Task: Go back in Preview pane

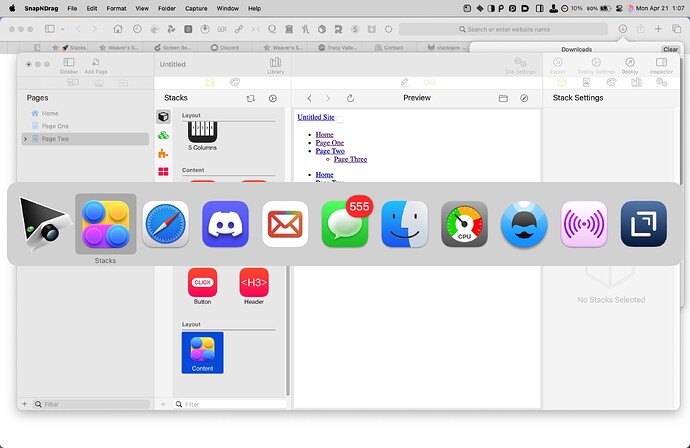Action: pyautogui.click(x=309, y=98)
